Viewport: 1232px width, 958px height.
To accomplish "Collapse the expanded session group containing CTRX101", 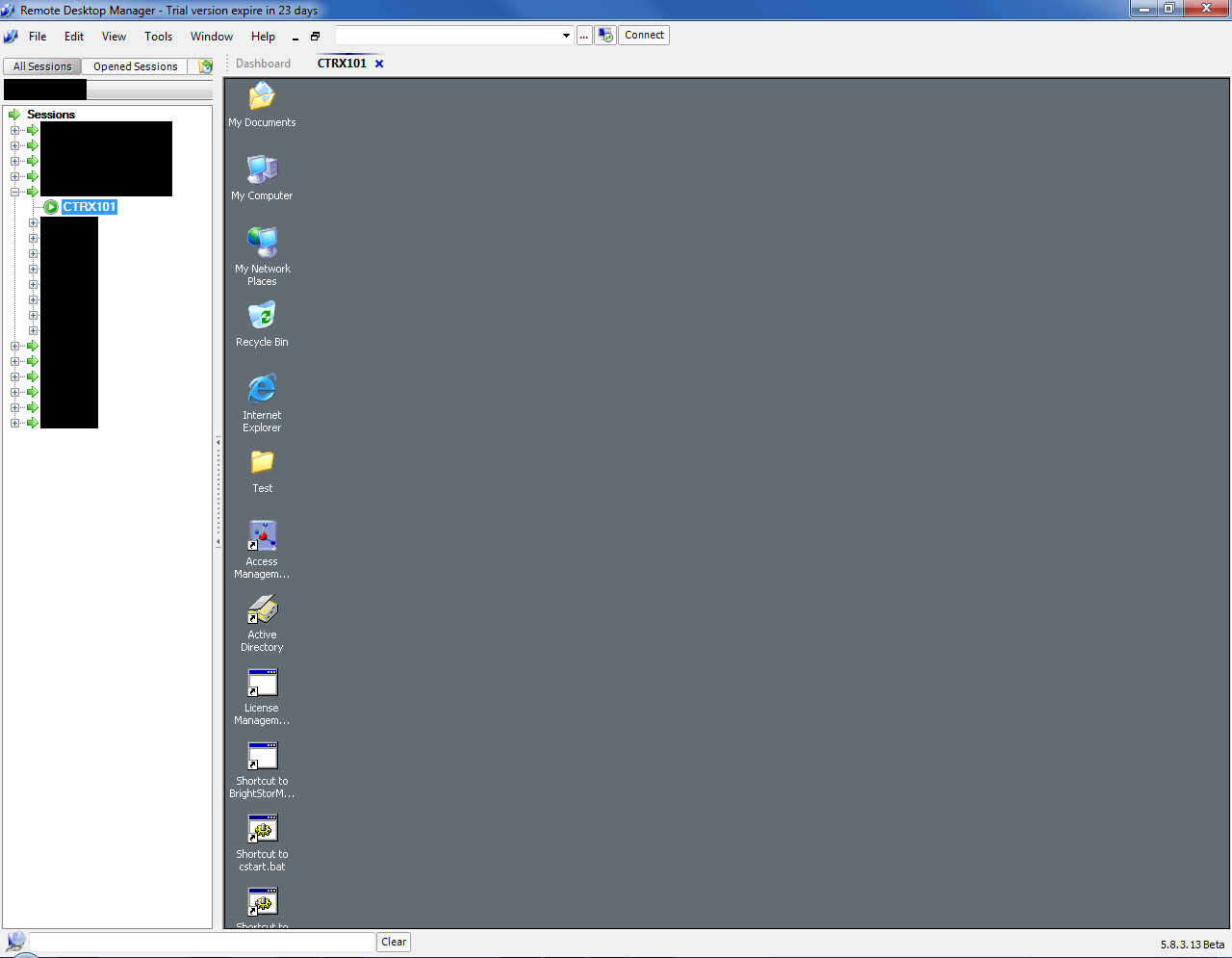I will (x=14, y=192).
